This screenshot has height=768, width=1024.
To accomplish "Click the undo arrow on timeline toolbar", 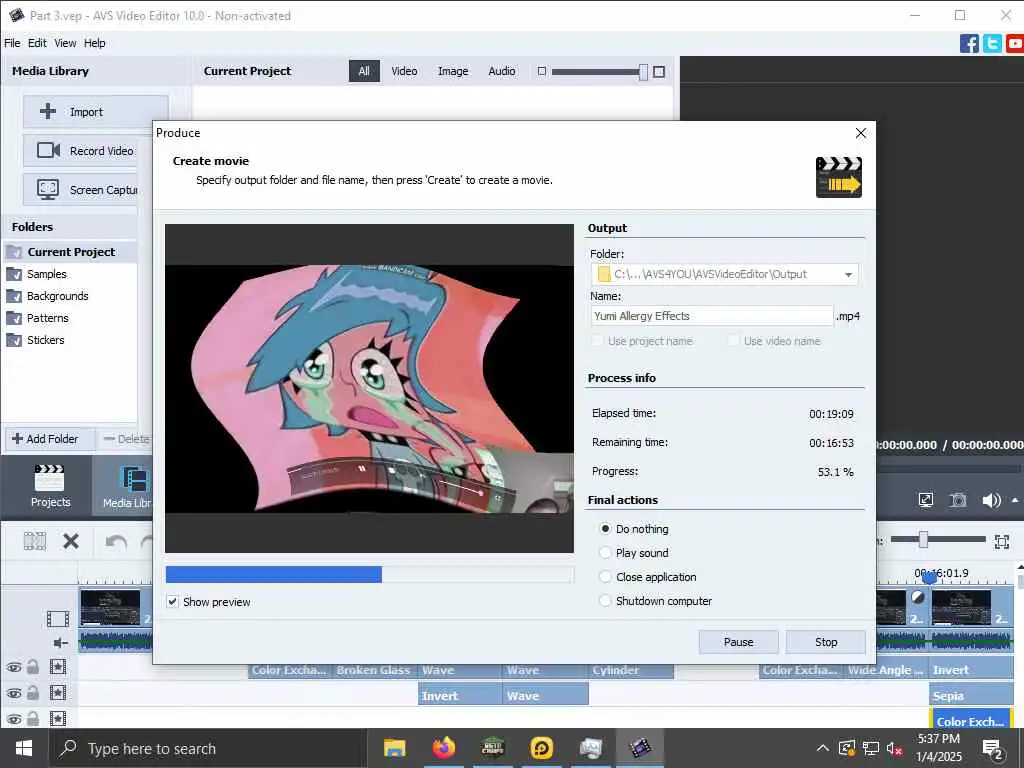I will (x=116, y=541).
